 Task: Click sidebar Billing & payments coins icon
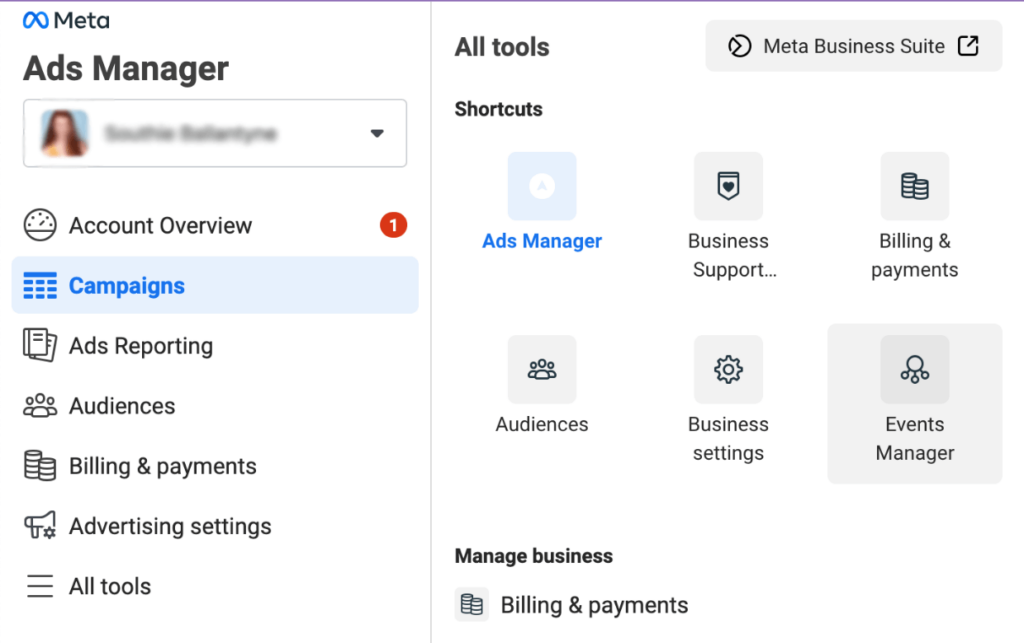tap(40, 465)
